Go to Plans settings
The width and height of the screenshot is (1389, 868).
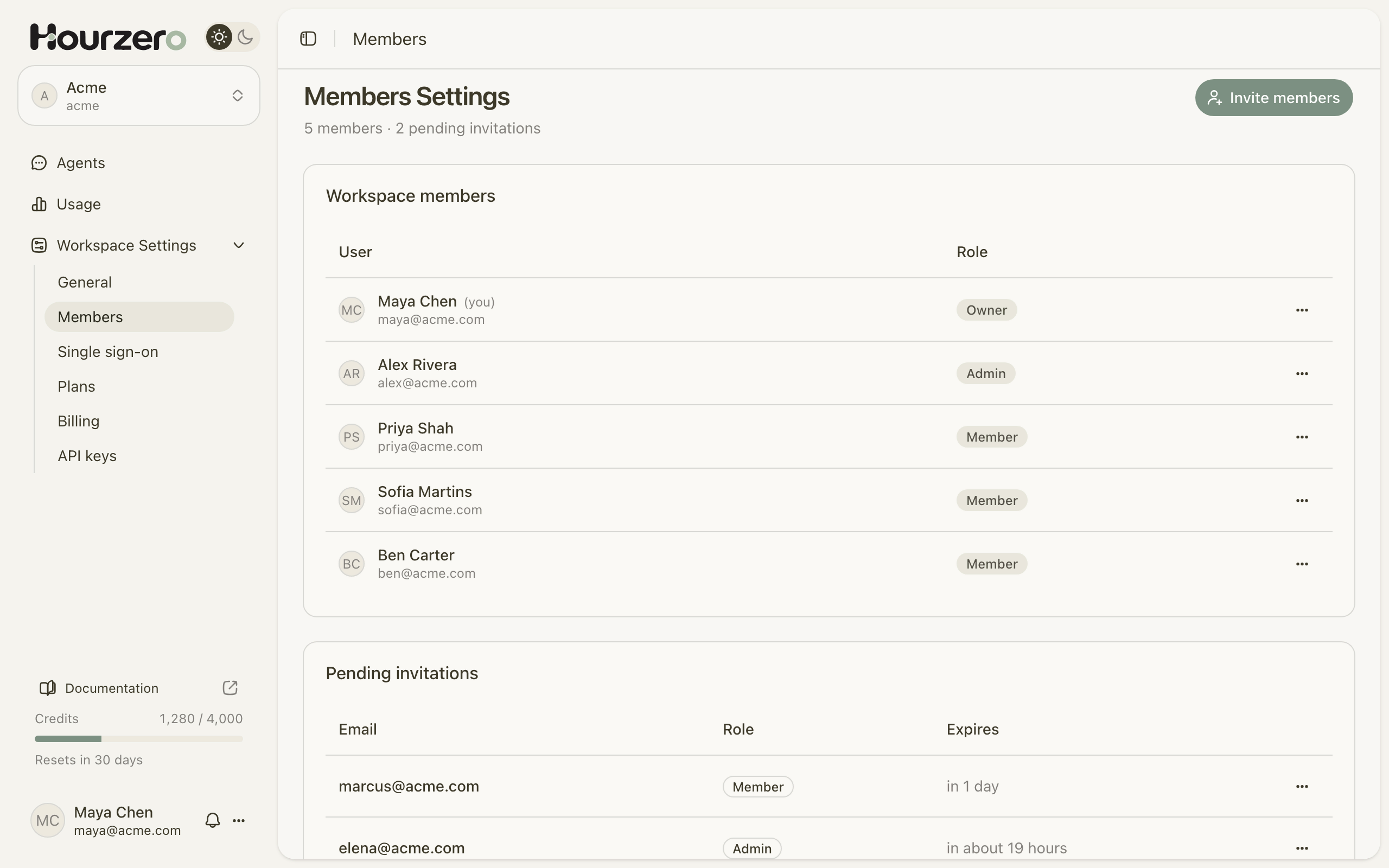(139, 386)
